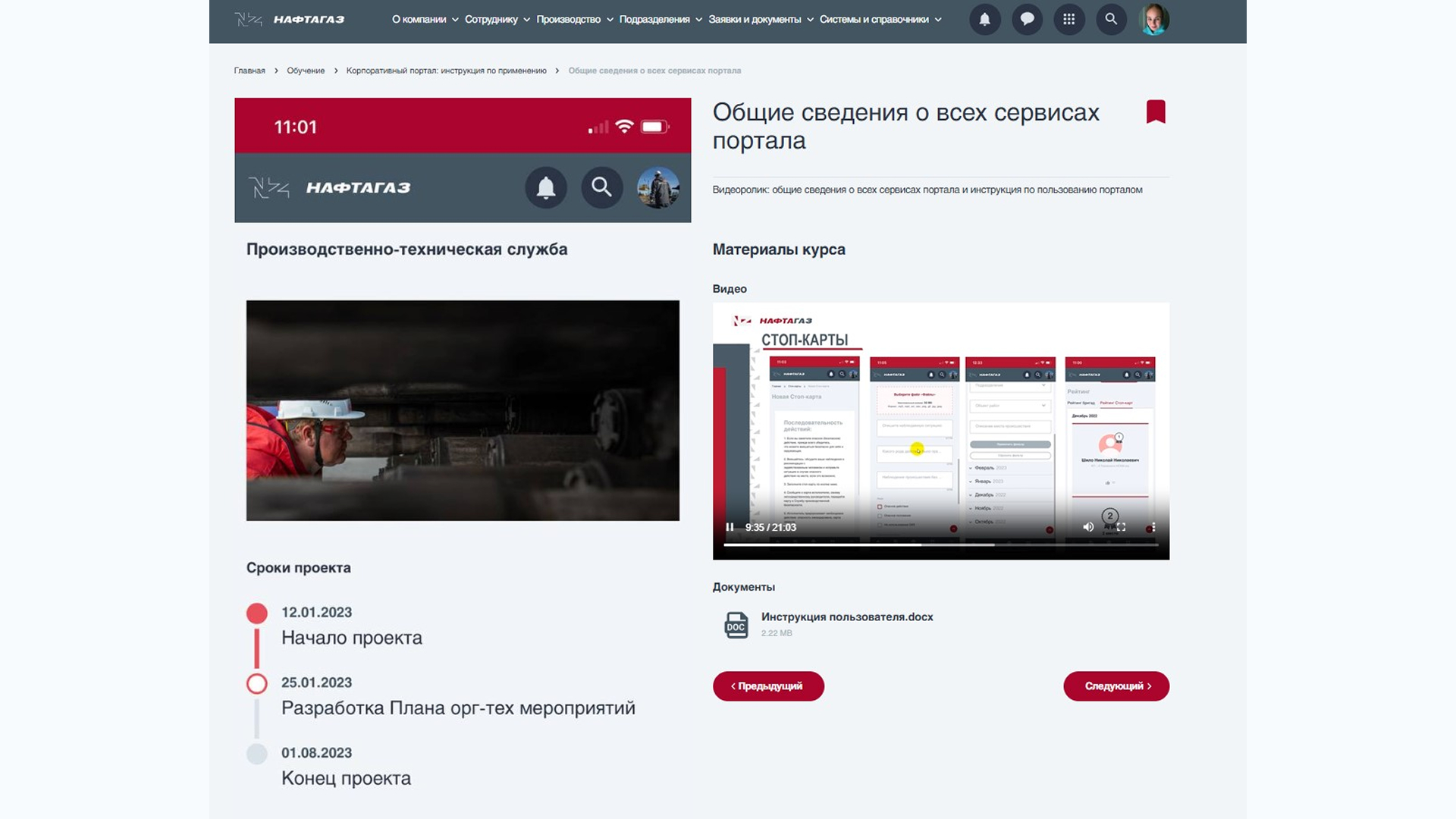The image size is (1456, 819).
Task: Expand the Системы и справочники menu
Action: tap(880, 20)
